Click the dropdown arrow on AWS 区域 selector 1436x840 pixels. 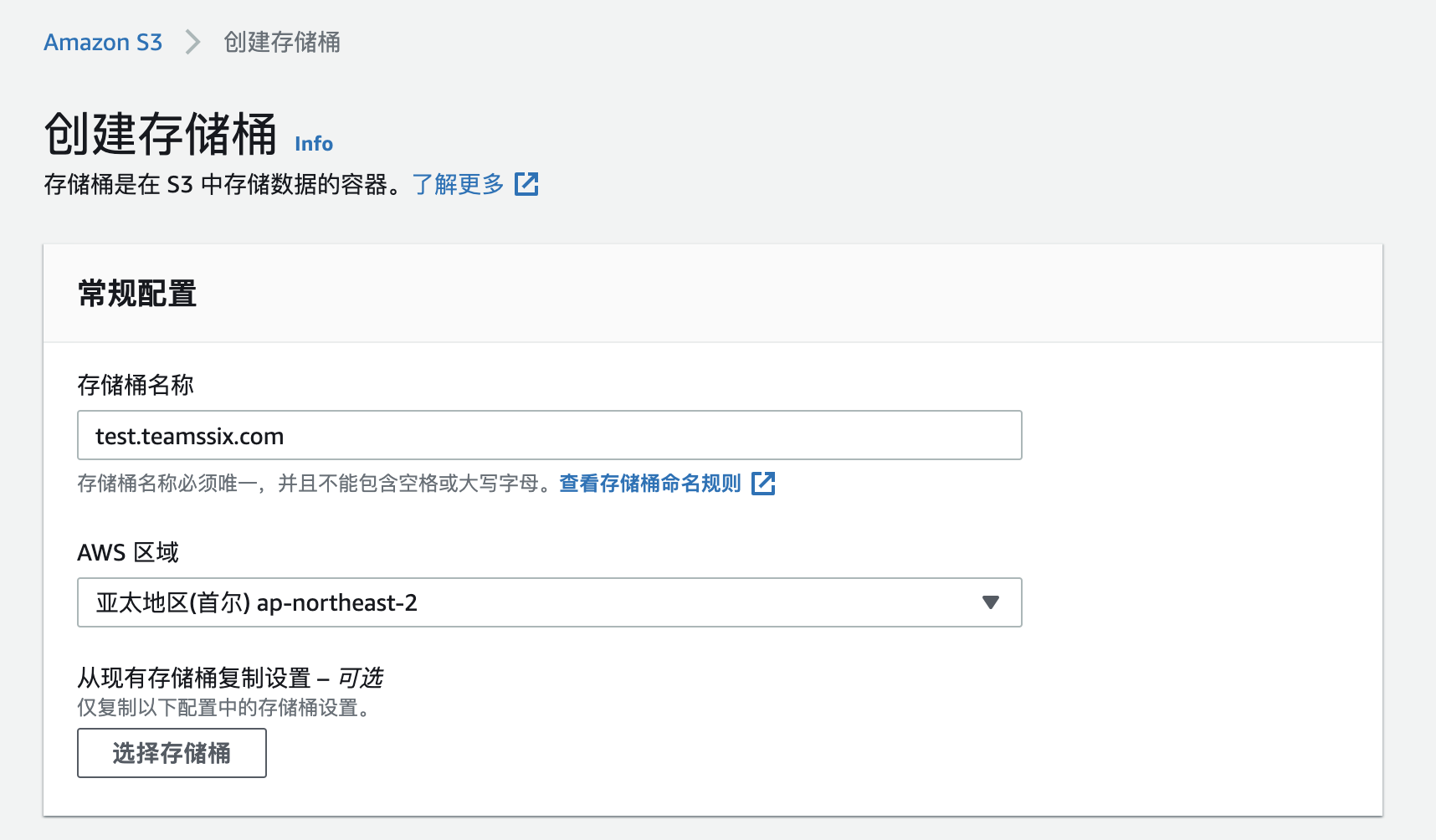pos(991,602)
